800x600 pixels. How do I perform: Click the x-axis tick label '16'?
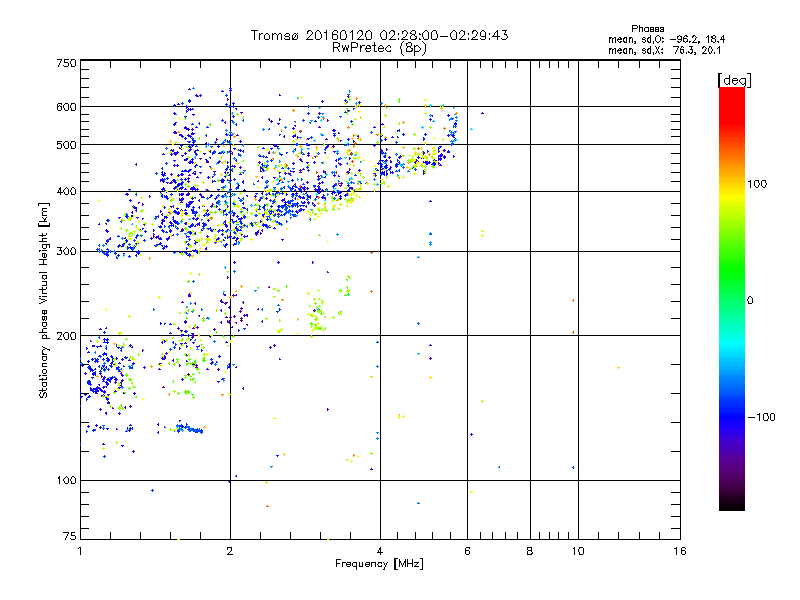point(680,551)
